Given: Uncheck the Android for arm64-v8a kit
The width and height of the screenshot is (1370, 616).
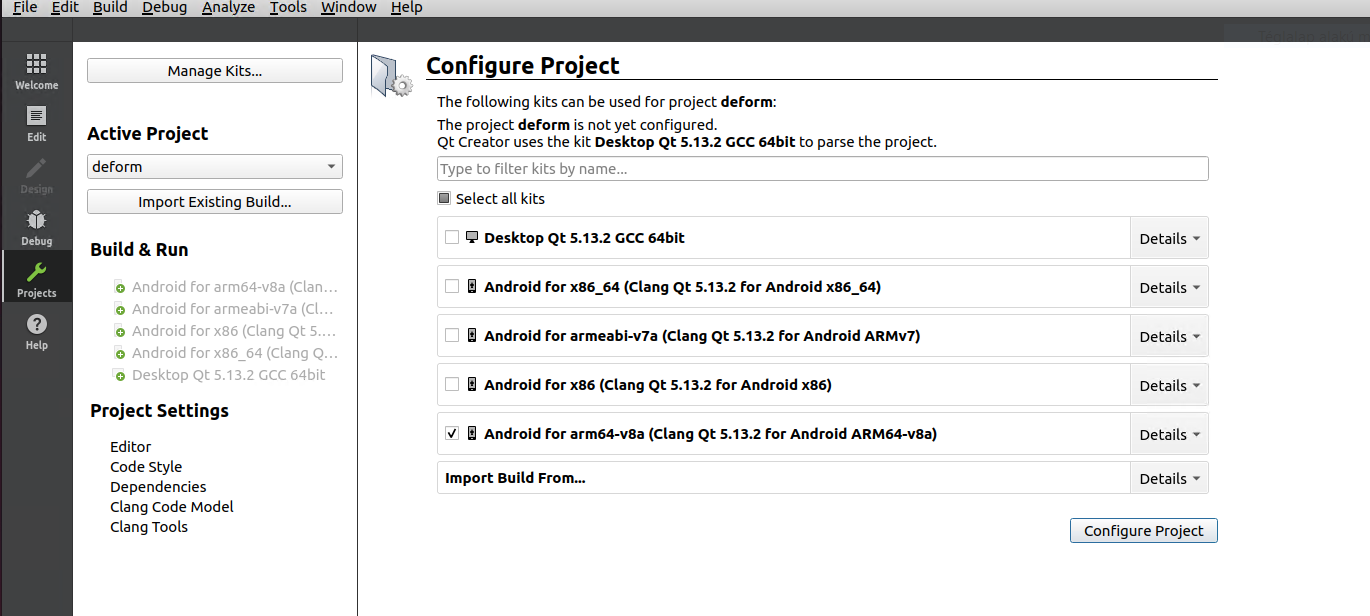Looking at the screenshot, I should [x=451, y=433].
